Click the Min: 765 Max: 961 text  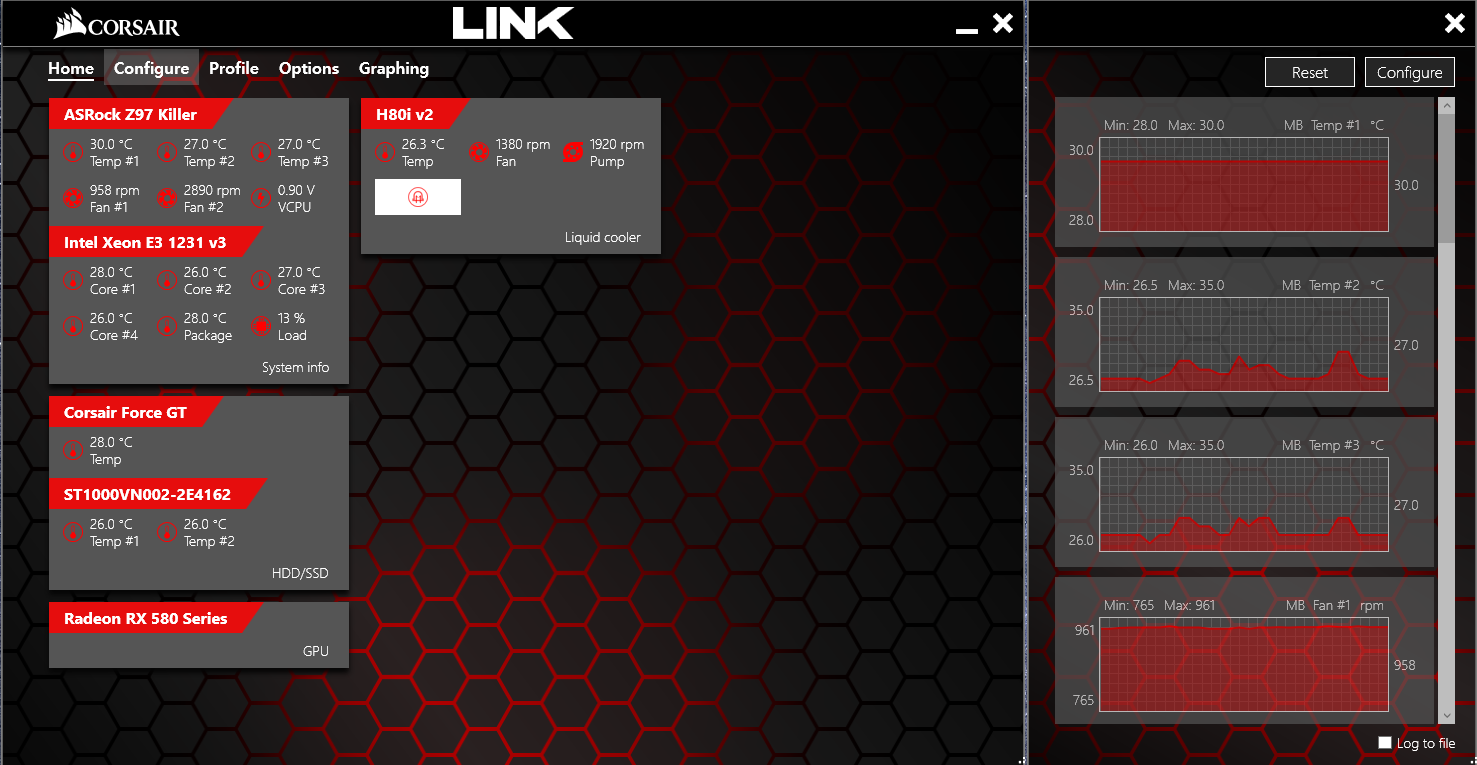[1160, 605]
